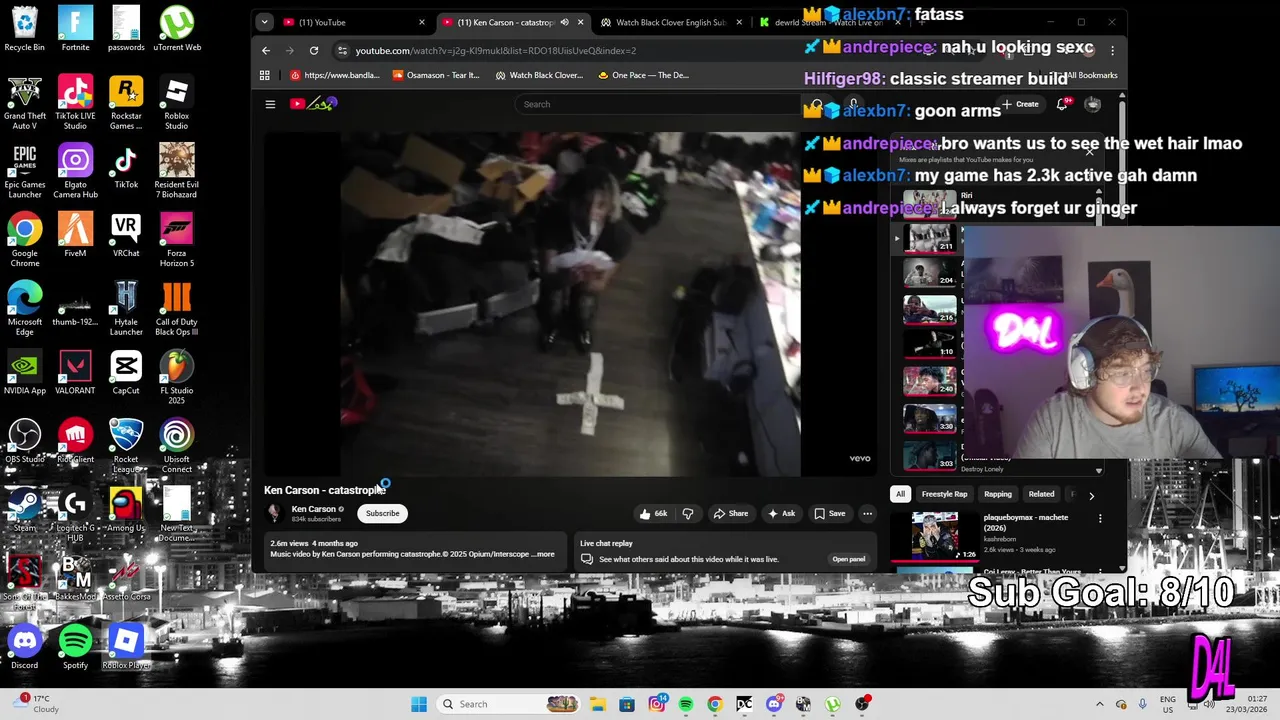Click the Ask button under the video
The image size is (1280, 720).
(781, 513)
